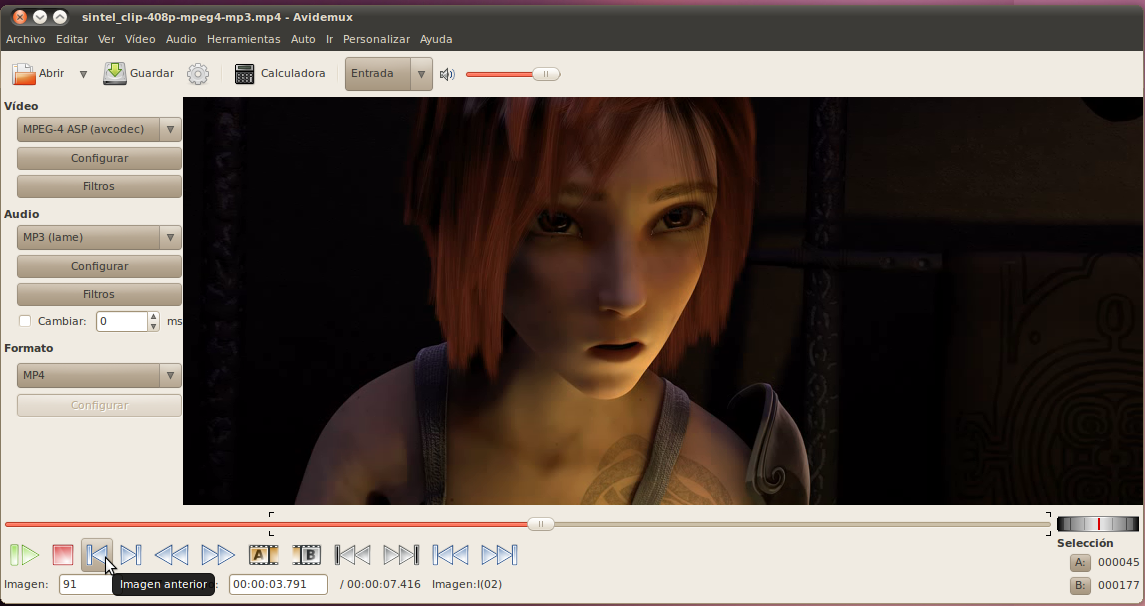The image size is (1145, 606).
Task: Click the green Play button
Action: click(24, 555)
